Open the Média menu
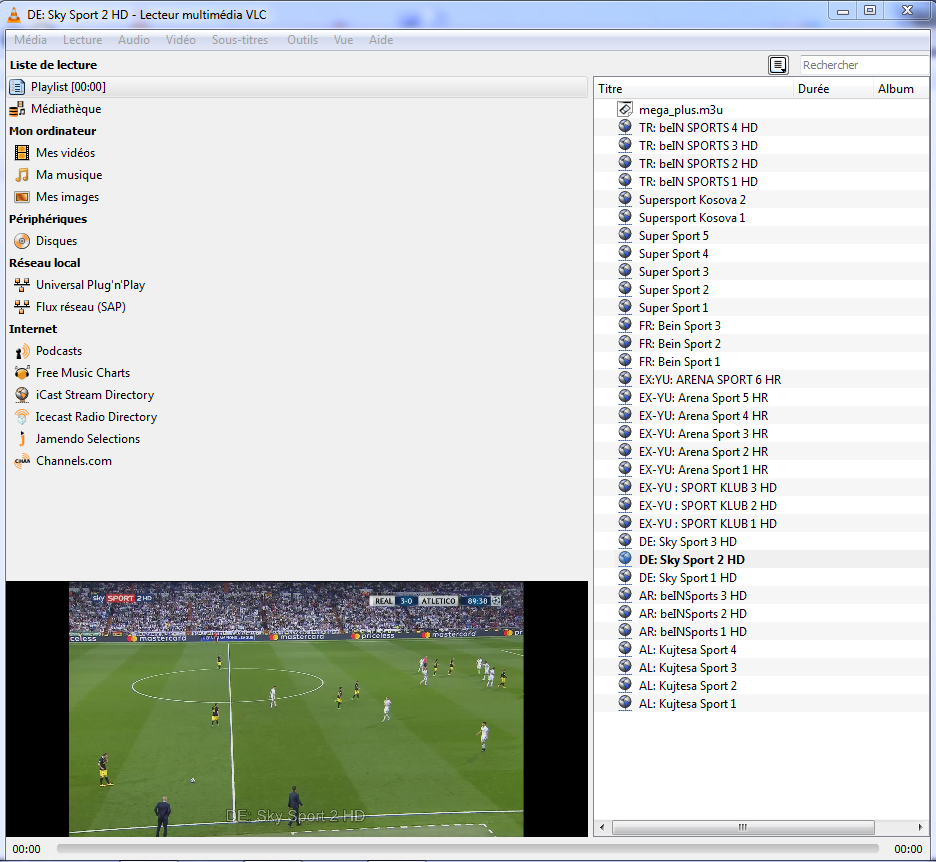 tap(30, 40)
